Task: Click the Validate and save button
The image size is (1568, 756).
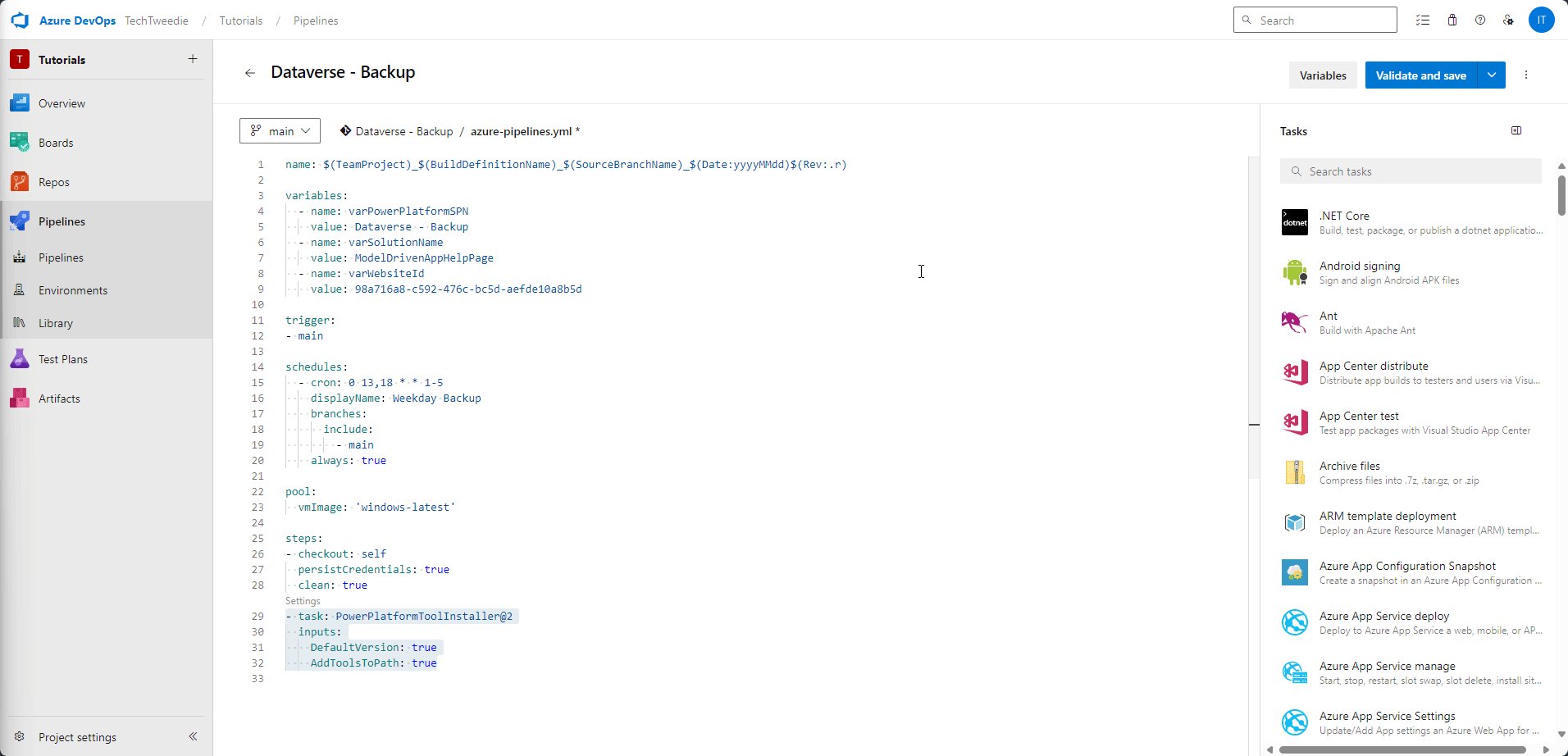Action: (1421, 75)
